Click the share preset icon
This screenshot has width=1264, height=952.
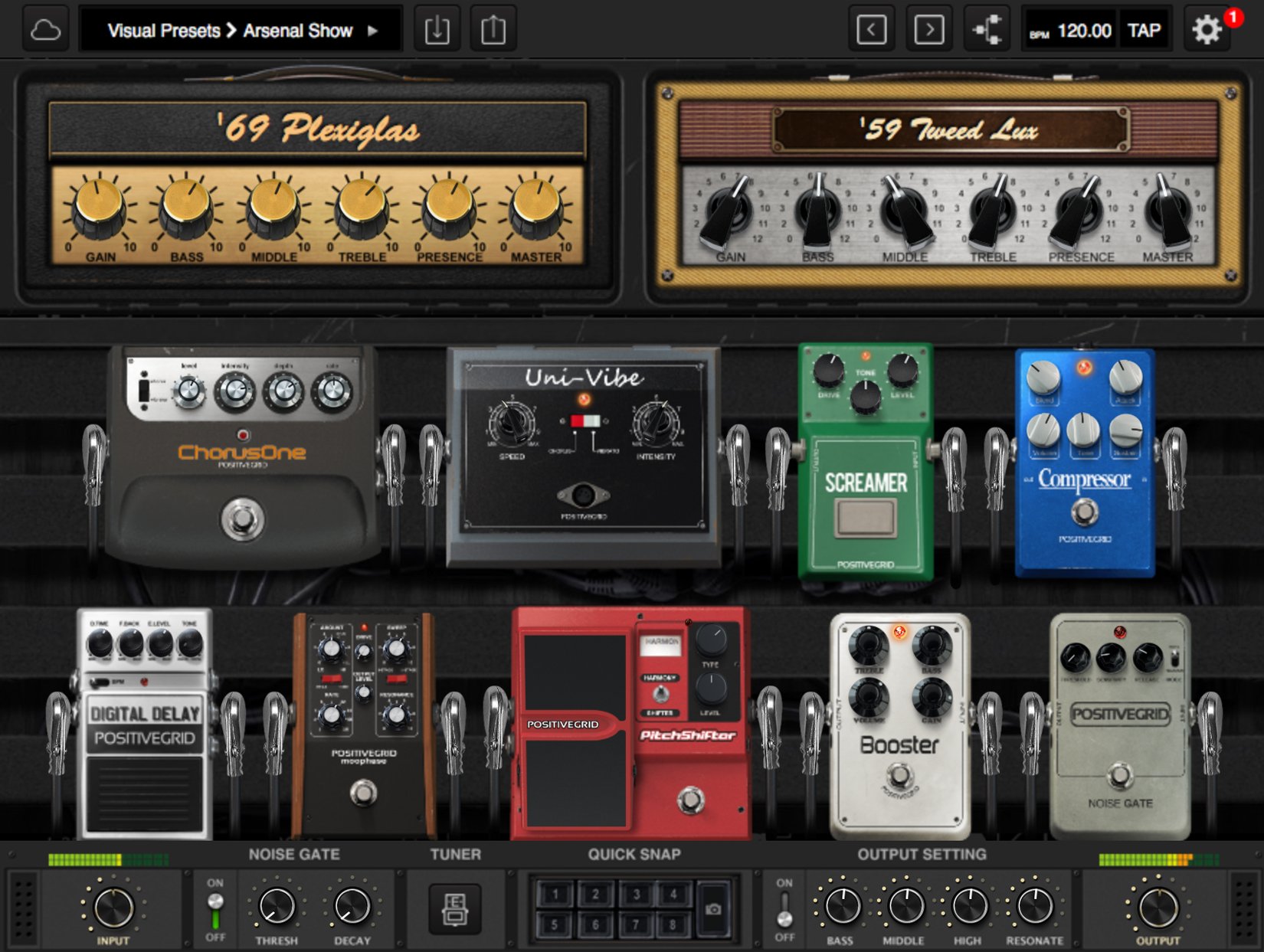point(493,30)
